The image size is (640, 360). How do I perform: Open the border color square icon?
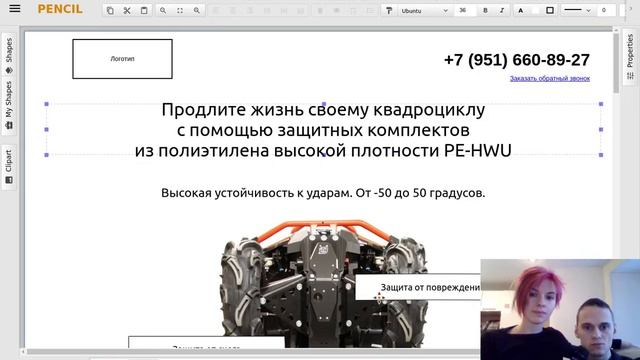tap(550, 10)
